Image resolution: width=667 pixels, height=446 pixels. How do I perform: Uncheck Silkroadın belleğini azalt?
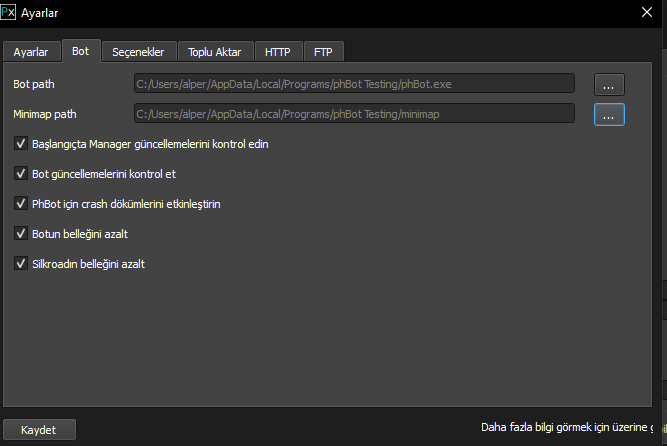[x=22, y=264]
